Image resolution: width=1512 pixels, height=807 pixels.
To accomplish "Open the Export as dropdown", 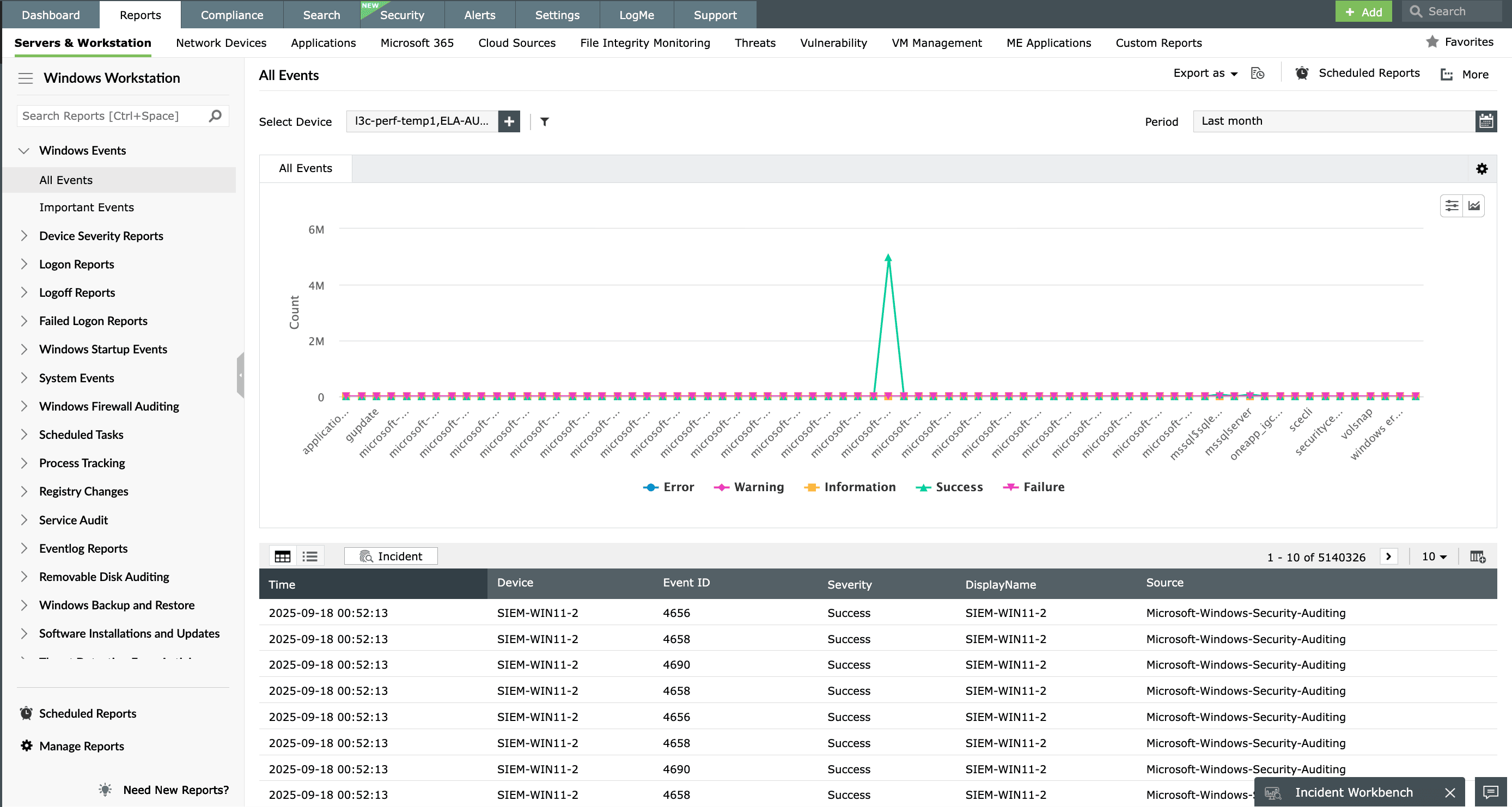I will click(x=1205, y=74).
